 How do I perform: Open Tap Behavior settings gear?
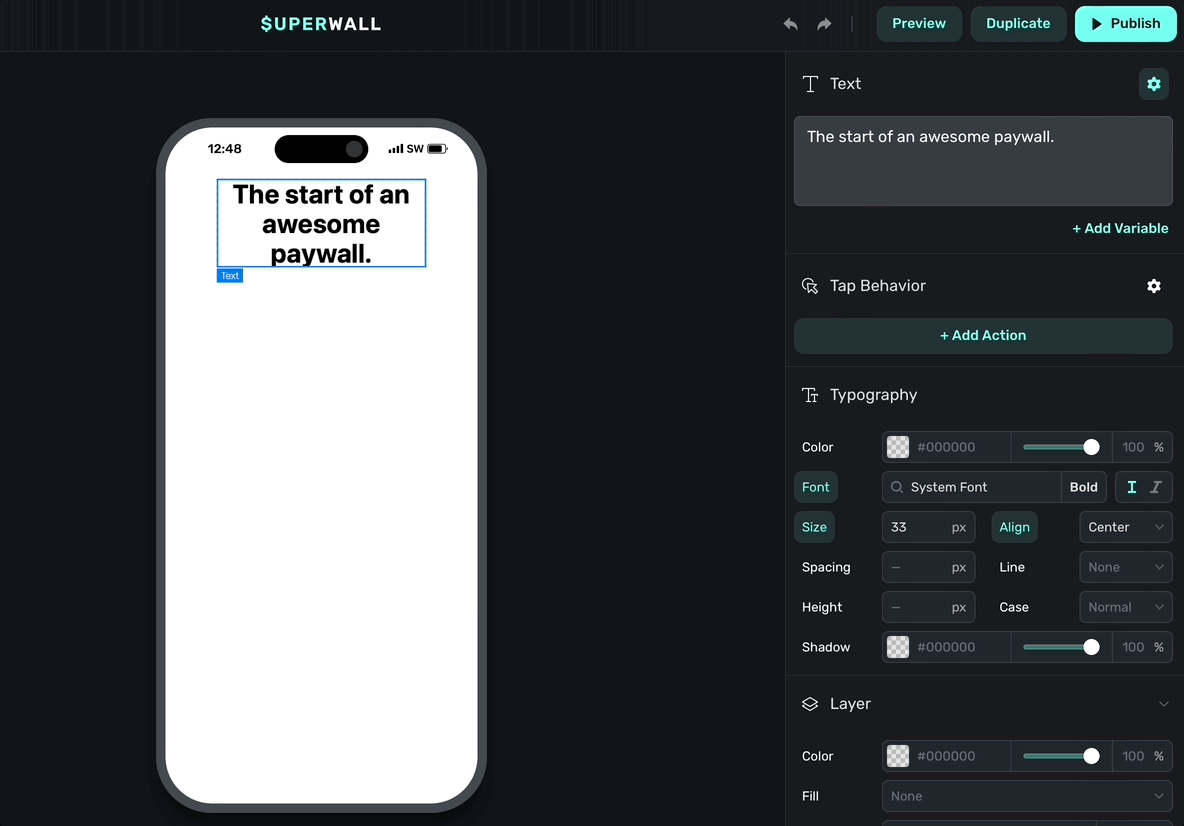1153,286
